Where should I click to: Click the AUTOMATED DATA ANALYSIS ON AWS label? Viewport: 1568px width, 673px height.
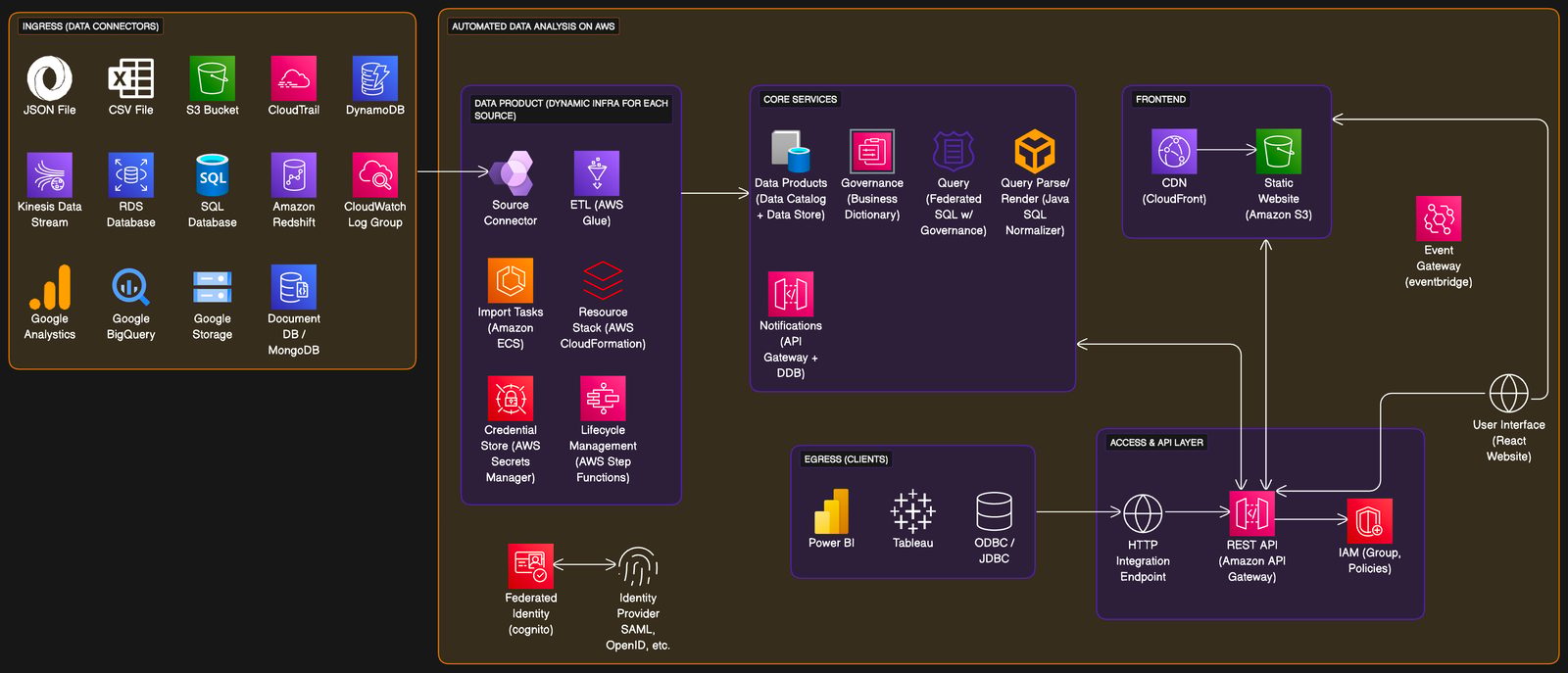pos(533,26)
